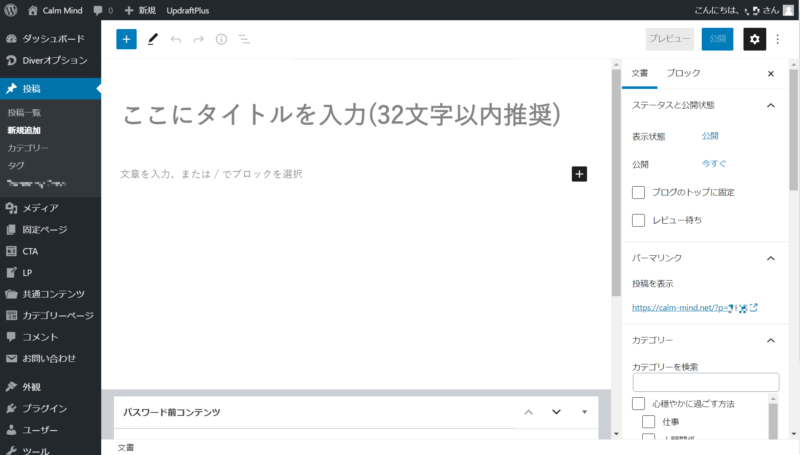Toggle the settings gear sidebar button
The image size is (800, 455).
(755, 39)
